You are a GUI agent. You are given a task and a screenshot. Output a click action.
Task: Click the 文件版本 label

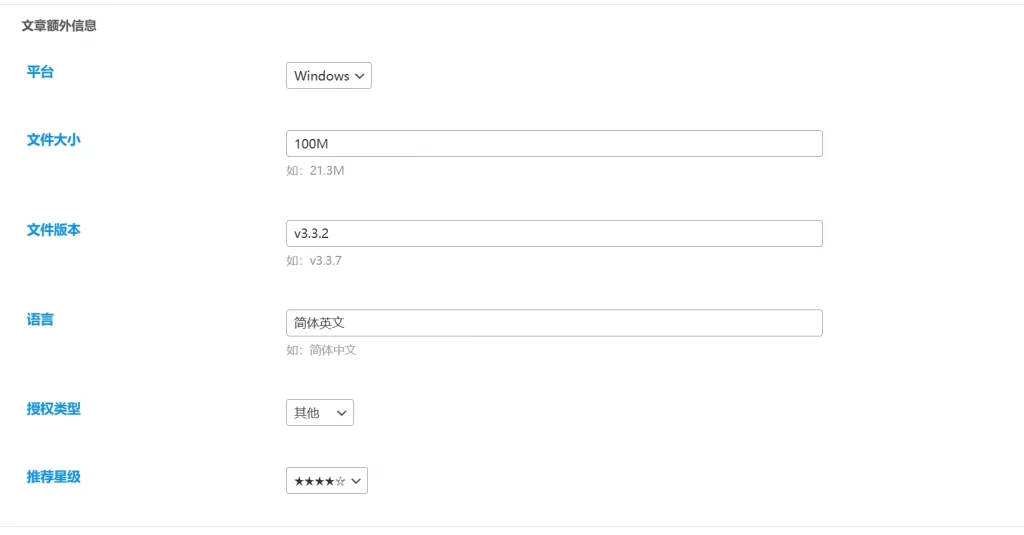point(53,230)
